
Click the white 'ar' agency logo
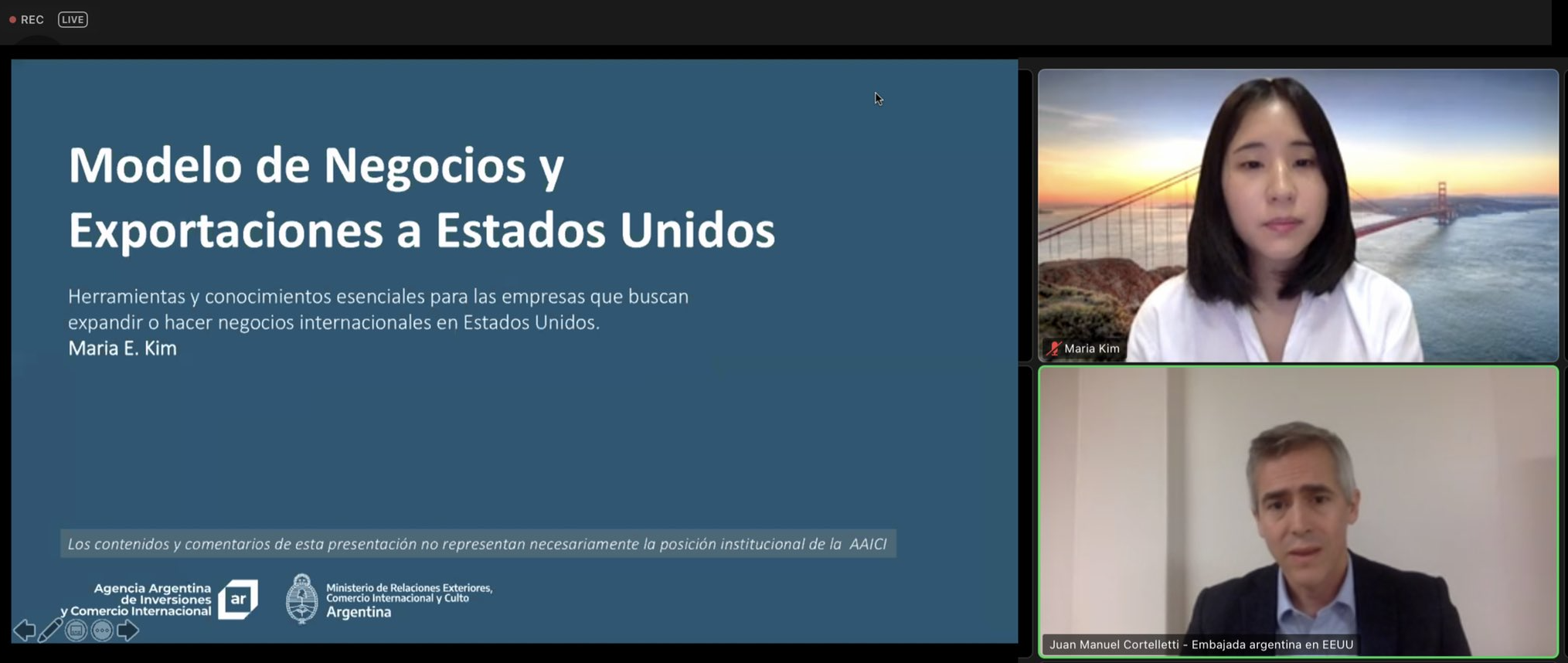point(238,599)
